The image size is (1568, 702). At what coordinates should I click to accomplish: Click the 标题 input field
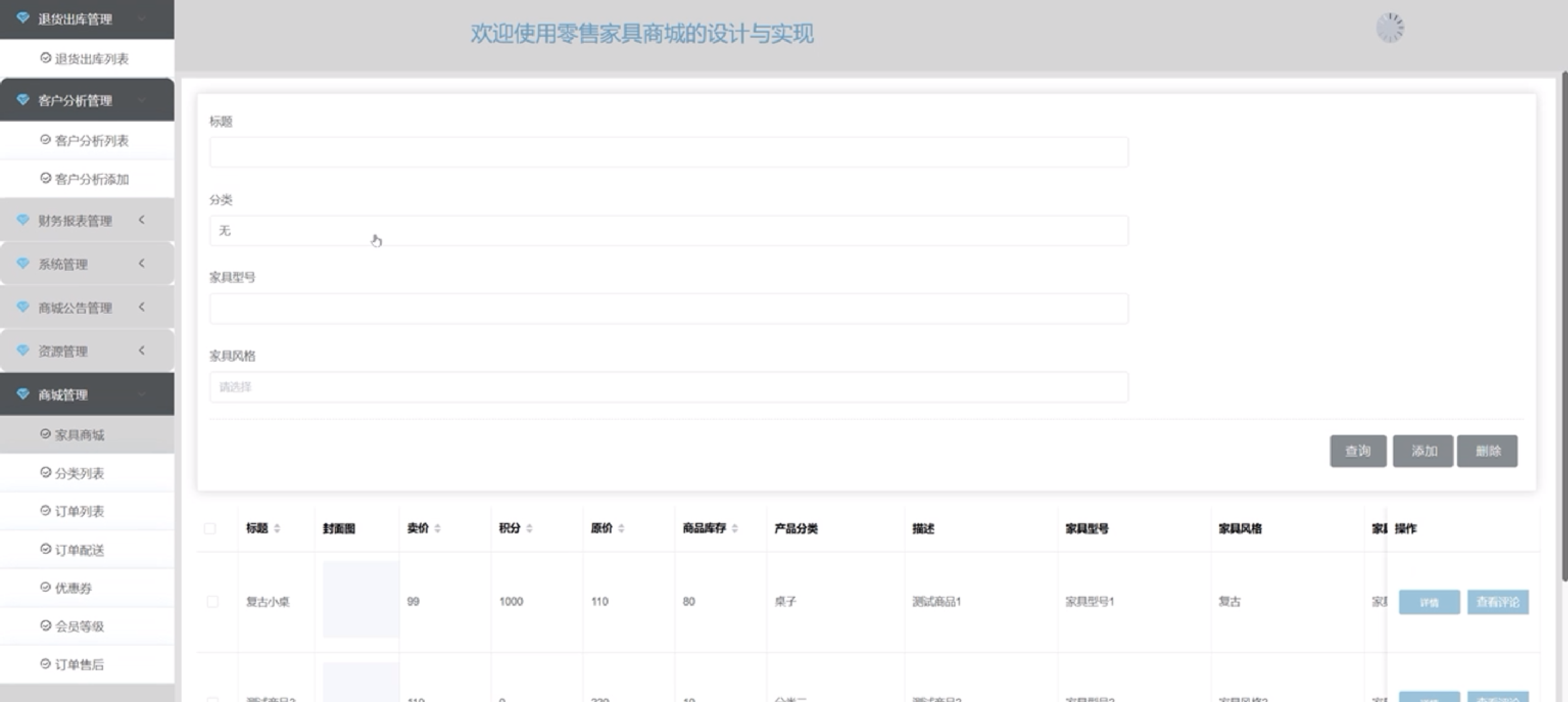(x=668, y=152)
